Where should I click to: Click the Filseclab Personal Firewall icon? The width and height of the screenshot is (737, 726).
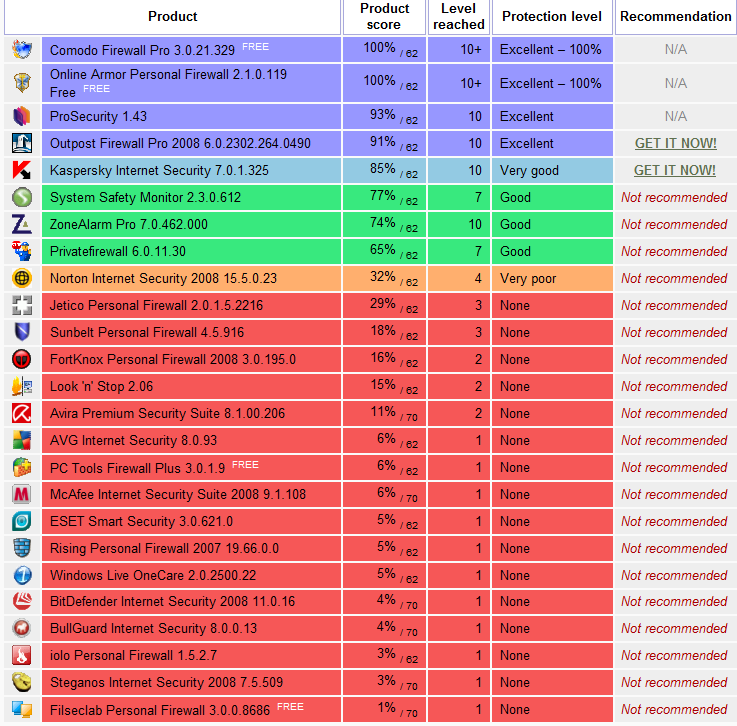coord(22,710)
